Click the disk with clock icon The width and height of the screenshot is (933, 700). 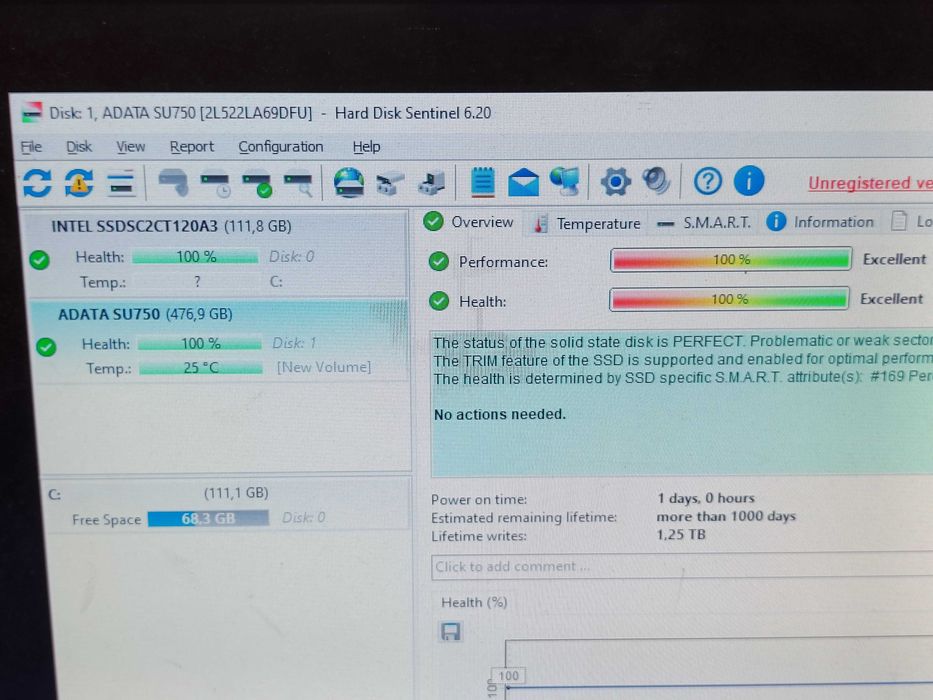click(x=215, y=183)
